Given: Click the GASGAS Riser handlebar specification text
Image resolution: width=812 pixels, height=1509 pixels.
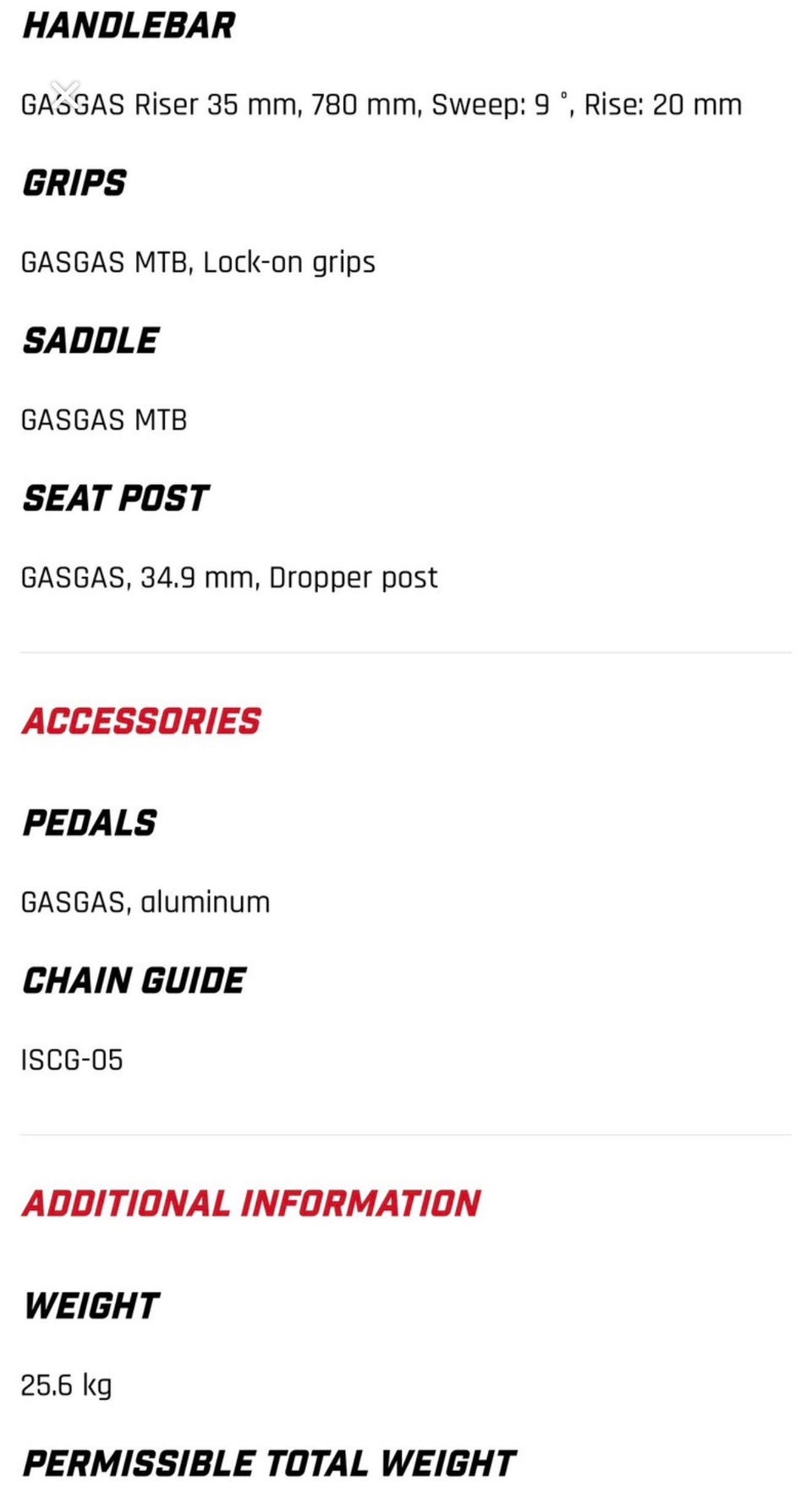Looking at the screenshot, I should point(381,105).
